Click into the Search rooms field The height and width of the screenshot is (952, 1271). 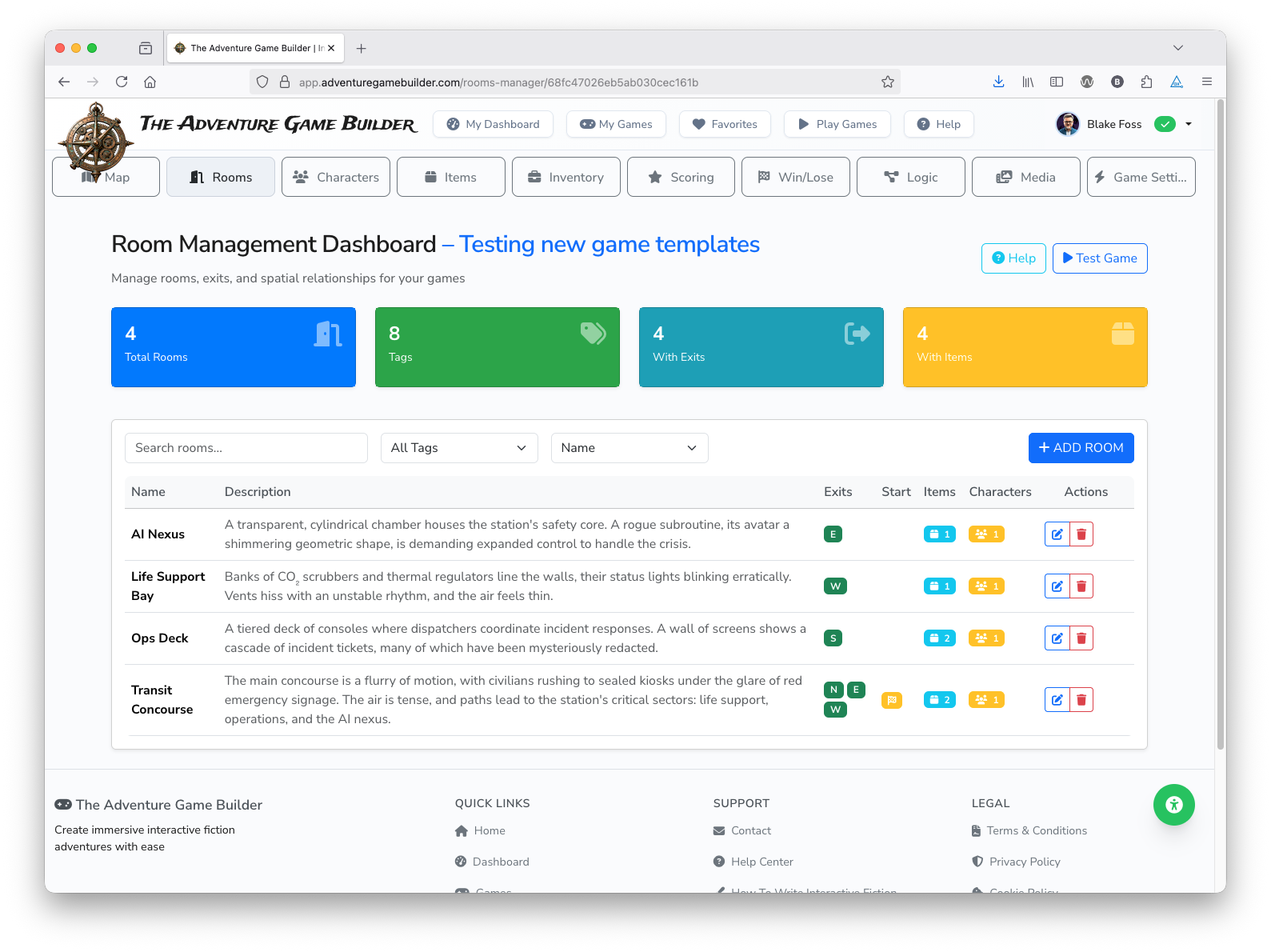click(x=246, y=448)
